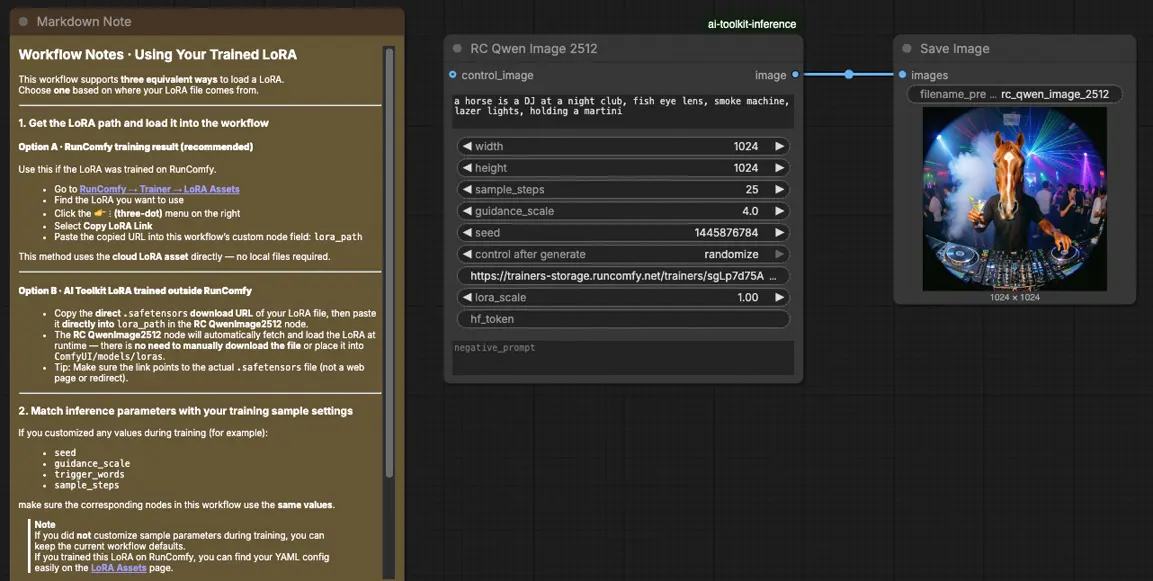Click the 'Match inference parameters' heading

tap(185, 411)
